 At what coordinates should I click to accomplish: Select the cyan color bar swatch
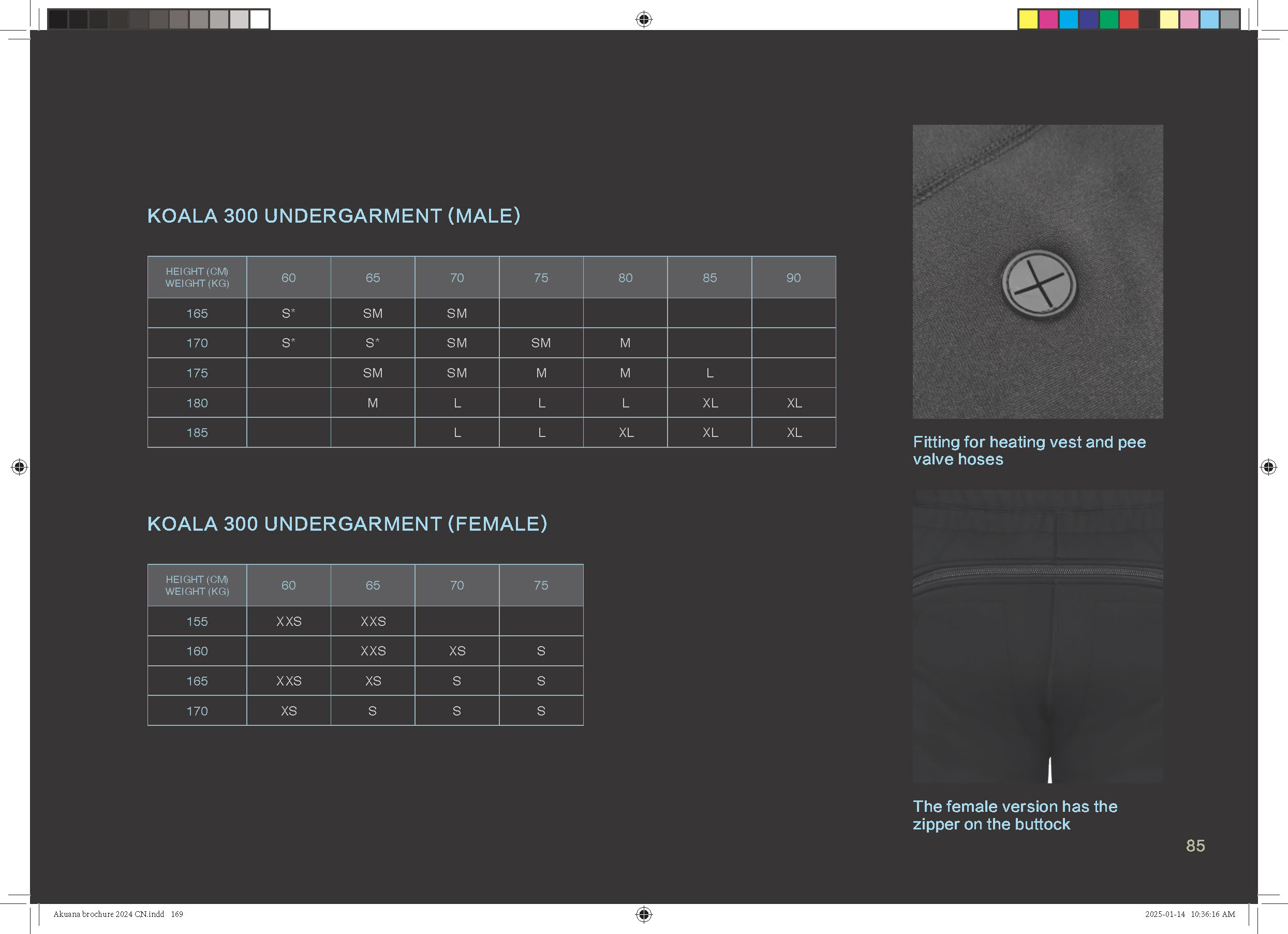coord(1068,19)
